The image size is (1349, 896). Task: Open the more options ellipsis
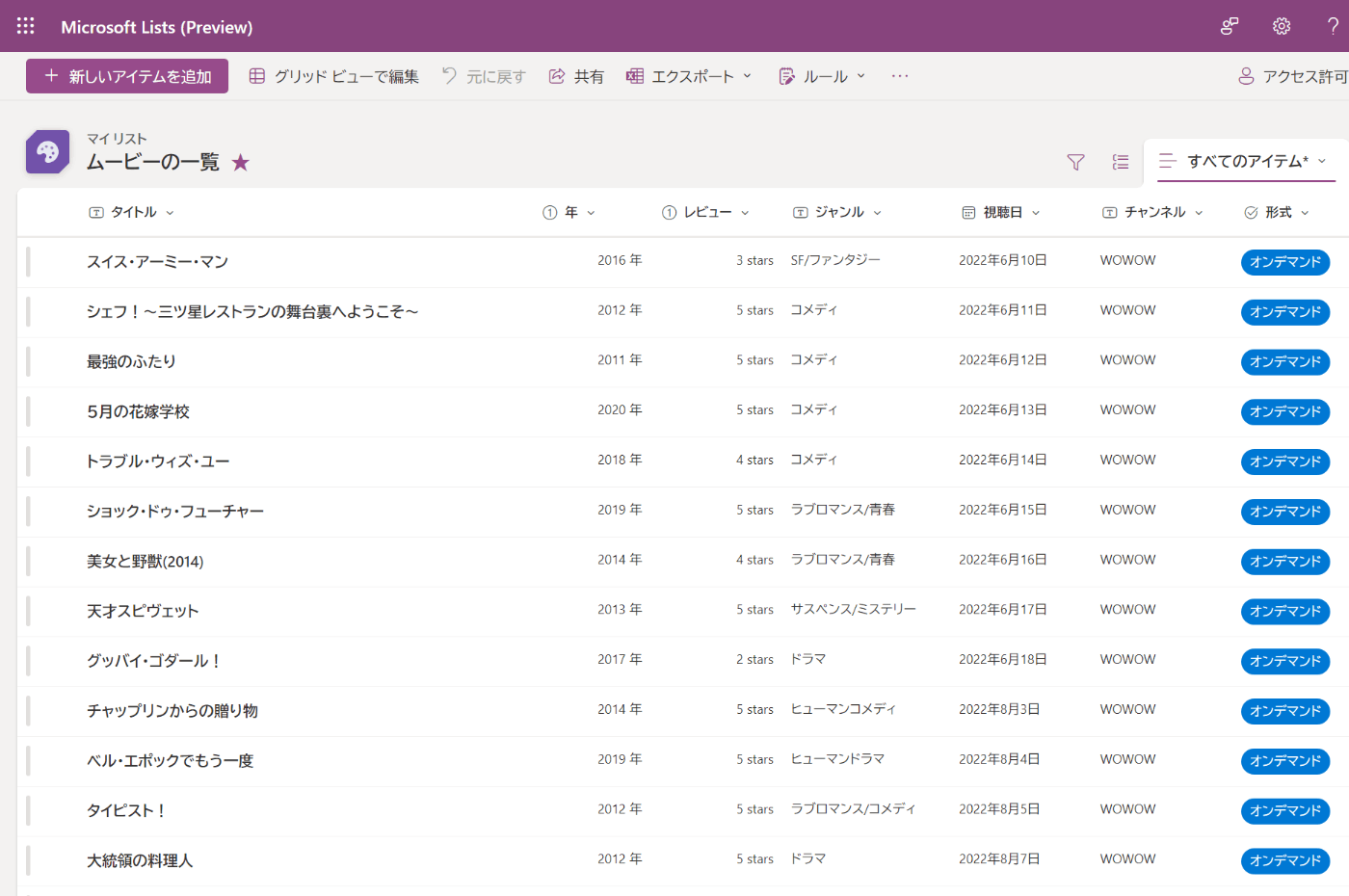[x=900, y=76]
